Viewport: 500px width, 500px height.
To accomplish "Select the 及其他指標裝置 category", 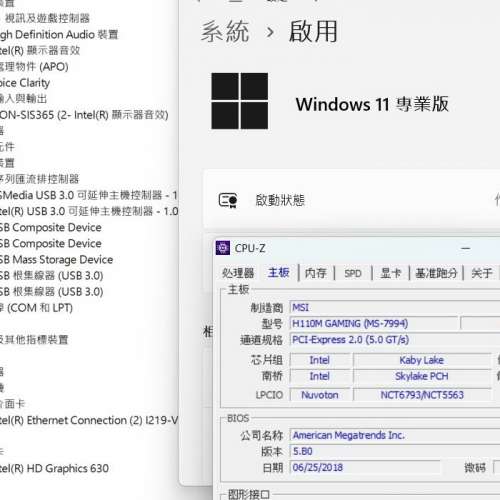I will (x=34, y=340).
